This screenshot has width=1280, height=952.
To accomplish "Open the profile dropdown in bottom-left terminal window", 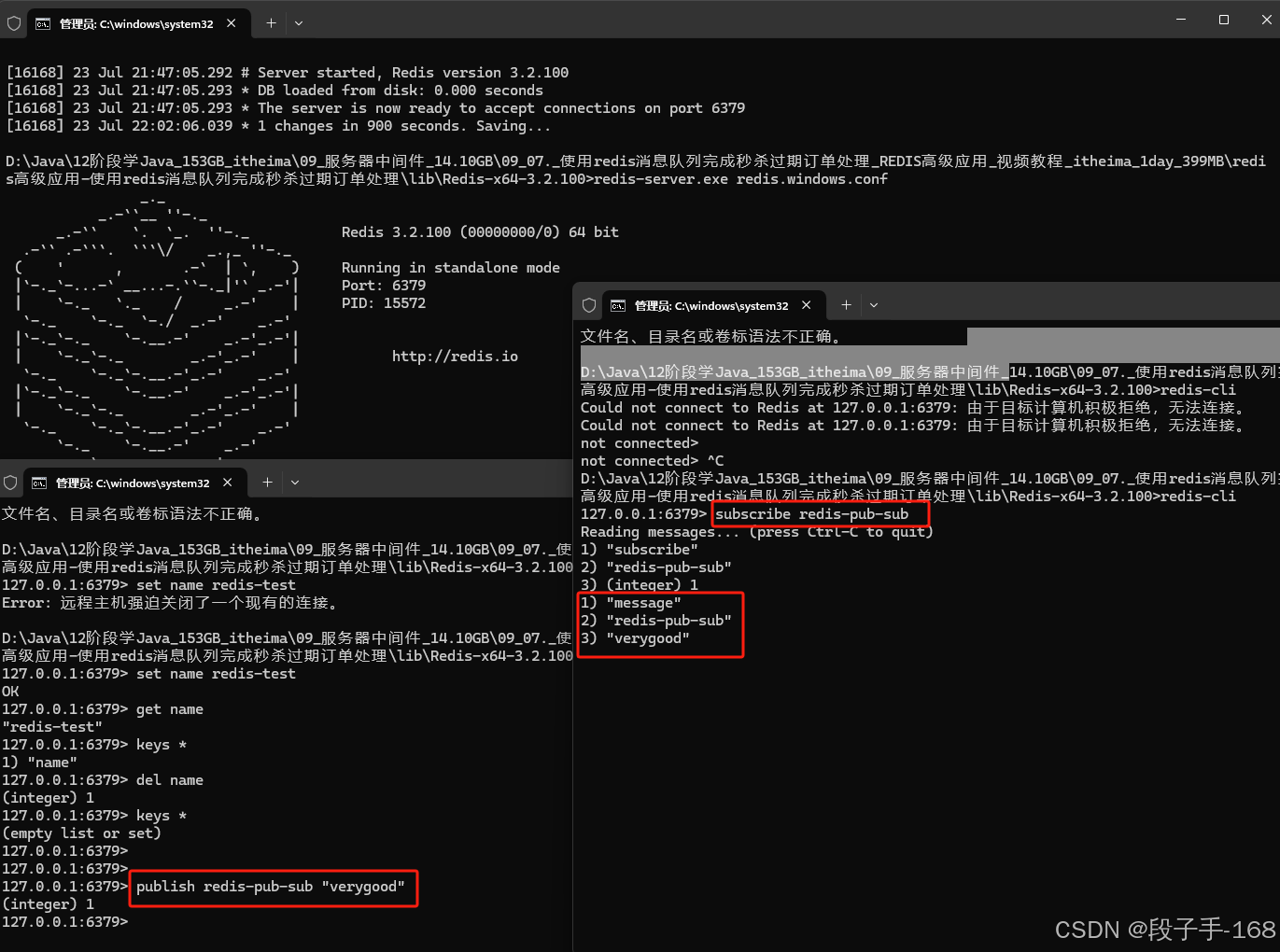I will (295, 483).
